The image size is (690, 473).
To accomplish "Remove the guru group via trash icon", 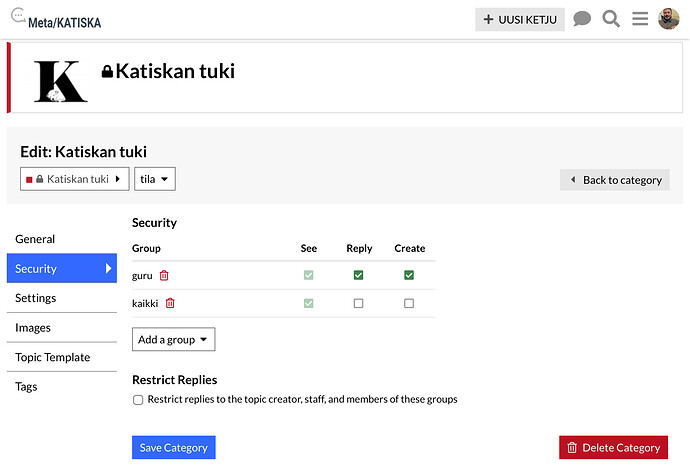I will coord(164,275).
